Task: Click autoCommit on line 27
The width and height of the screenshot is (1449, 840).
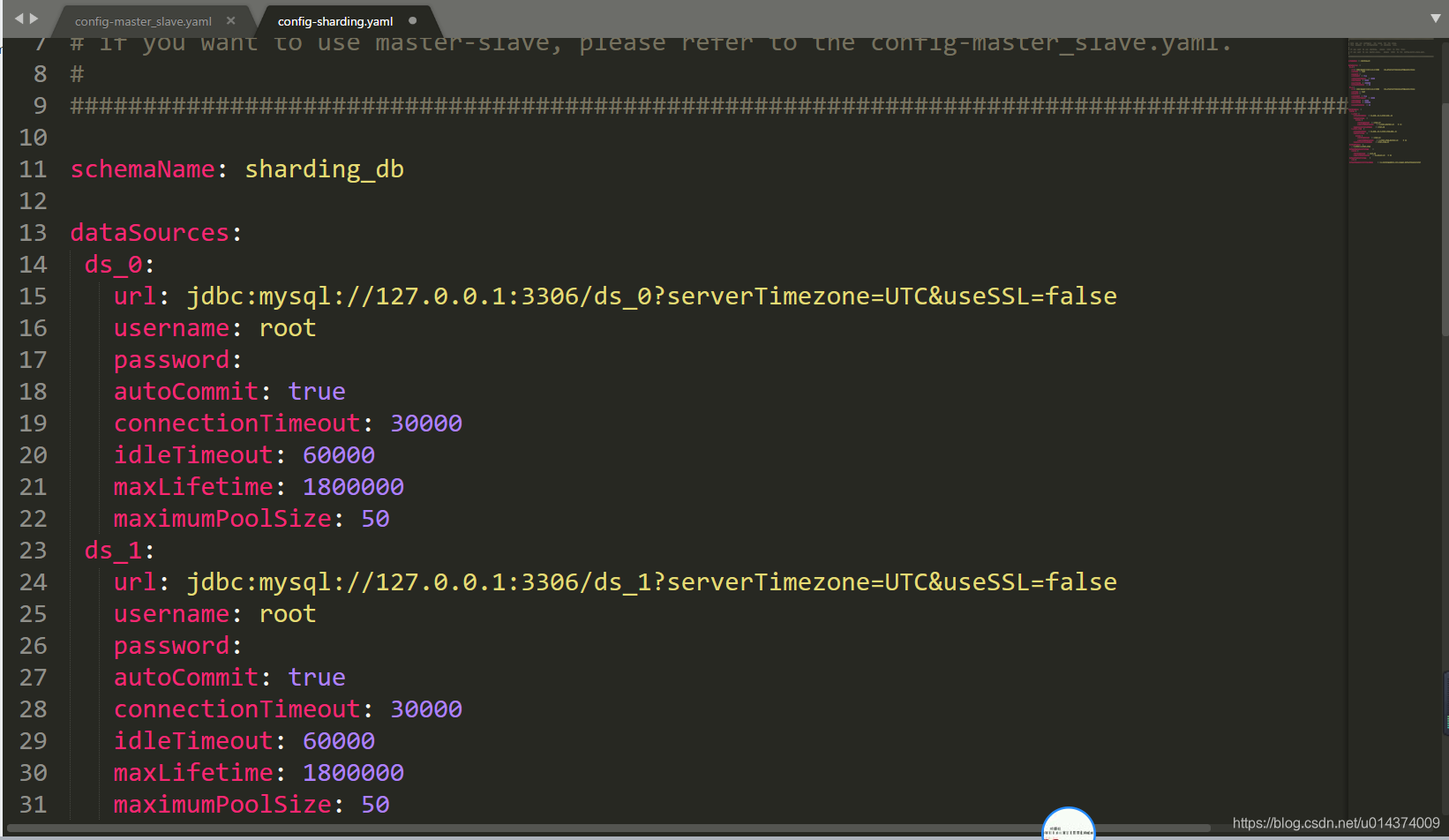Action: click(x=186, y=678)
